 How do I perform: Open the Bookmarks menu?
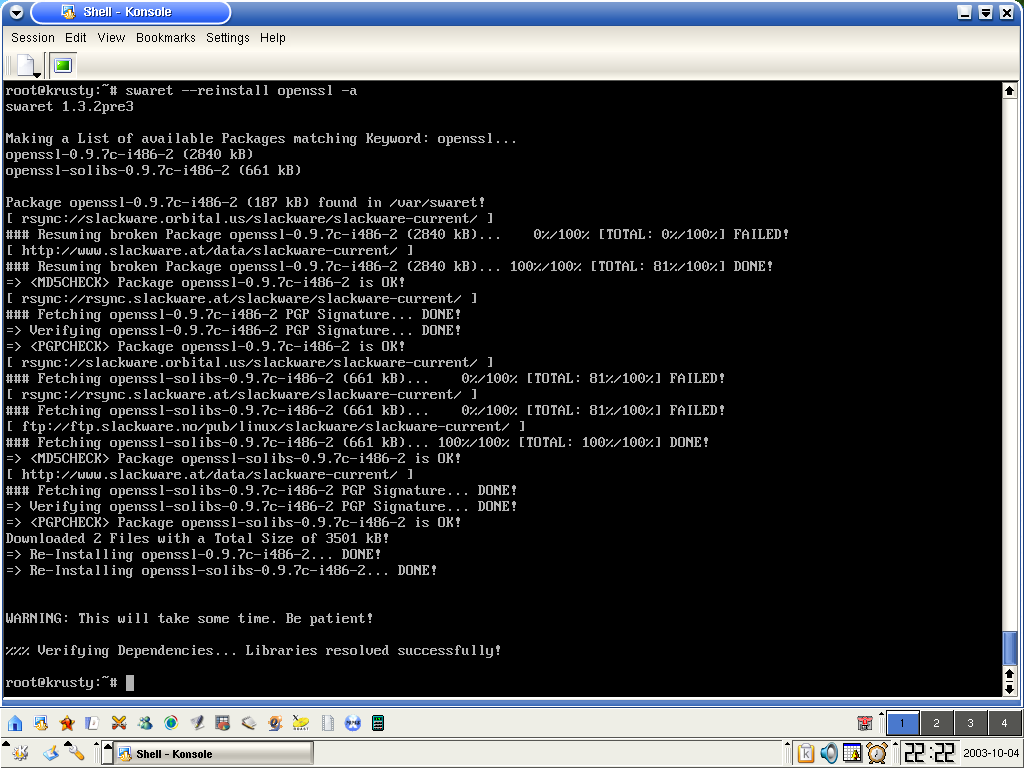click(166, 38)
